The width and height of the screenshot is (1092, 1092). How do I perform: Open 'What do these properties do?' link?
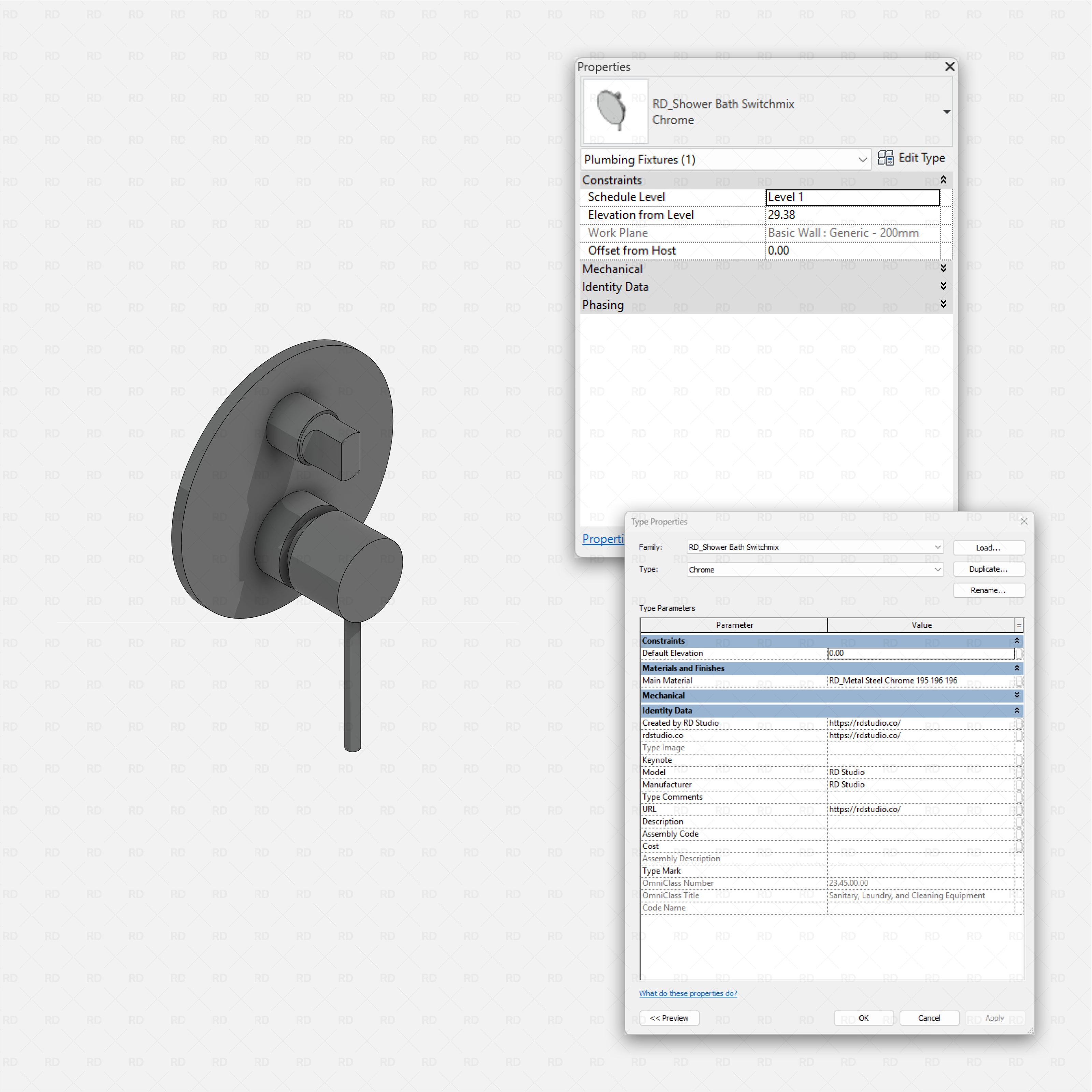(x=688, y=993)
